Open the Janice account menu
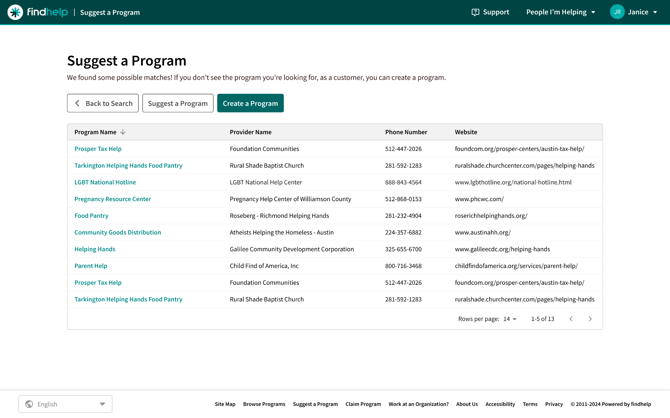This screenshot has height=418, width=670. (642, 12)
